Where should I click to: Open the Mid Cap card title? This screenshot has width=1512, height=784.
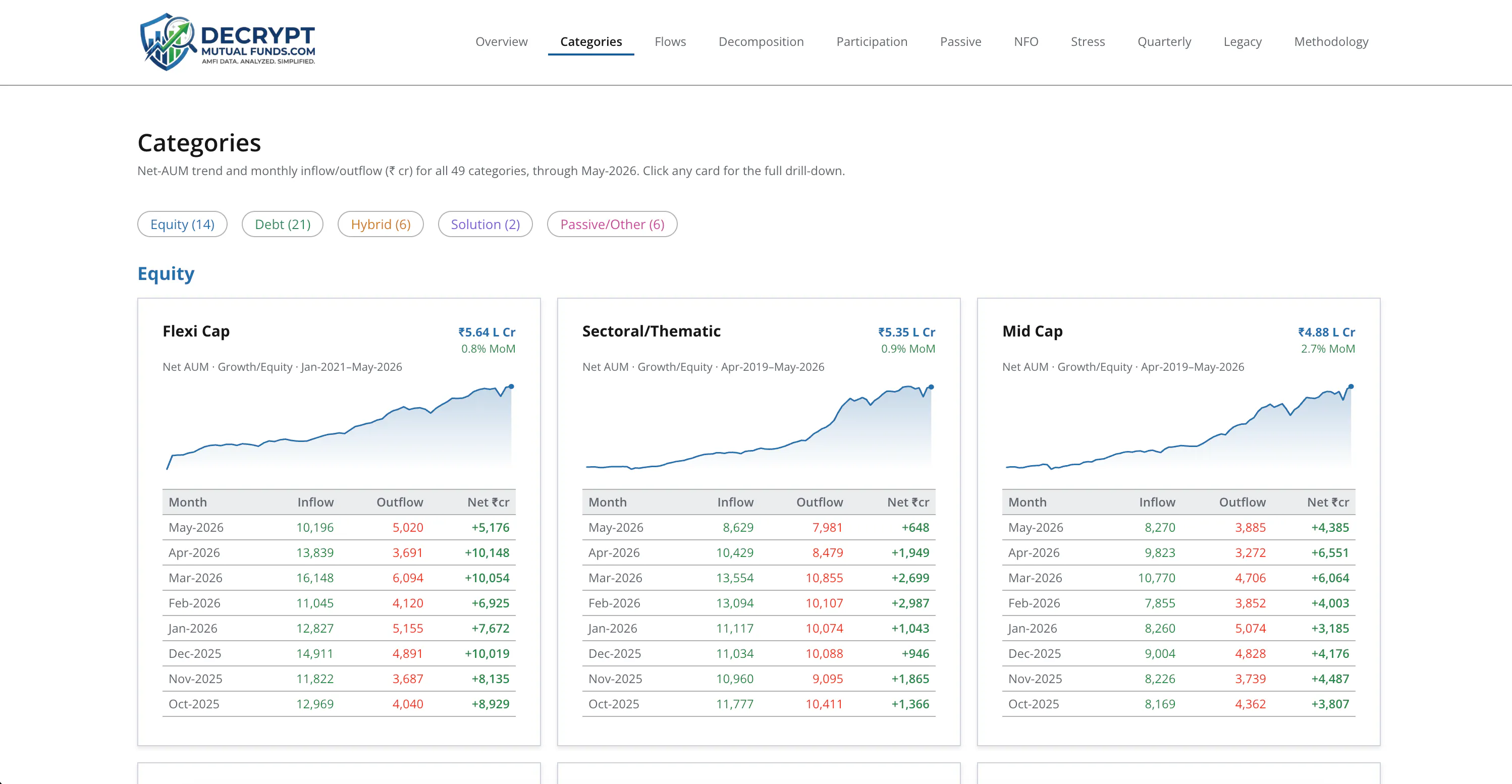[x=1033, y=331]
